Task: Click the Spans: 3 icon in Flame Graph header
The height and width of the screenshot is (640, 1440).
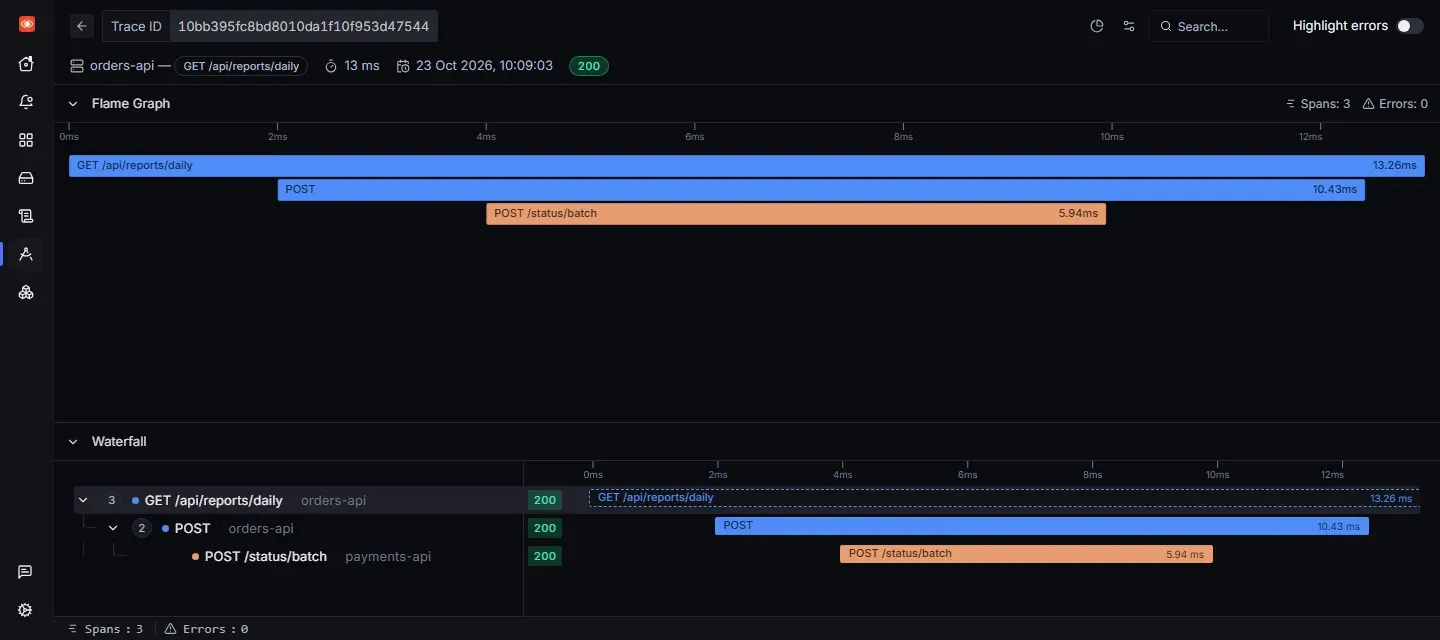Action: click(1291, 104)
